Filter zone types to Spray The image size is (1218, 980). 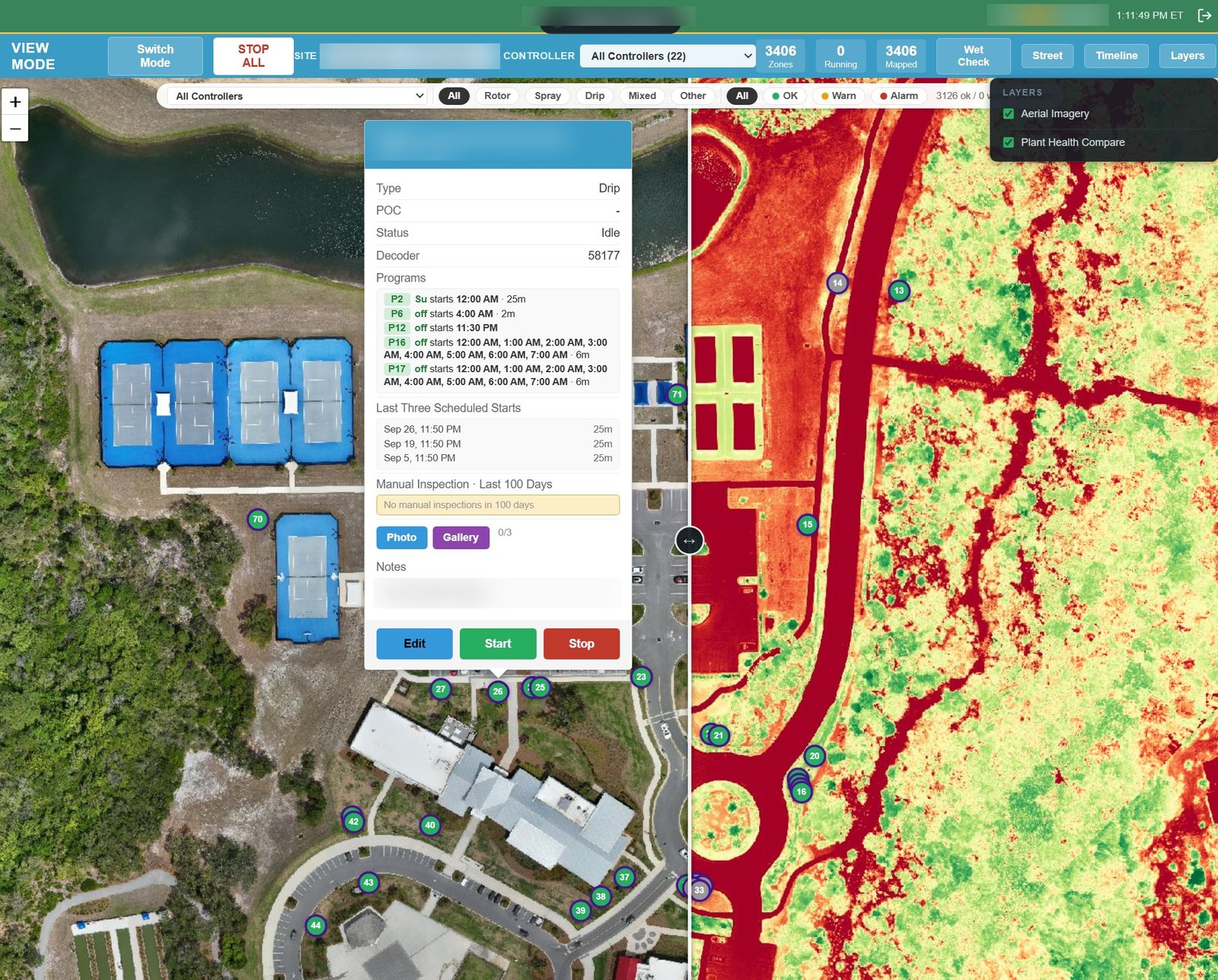(x=547, y=96)
